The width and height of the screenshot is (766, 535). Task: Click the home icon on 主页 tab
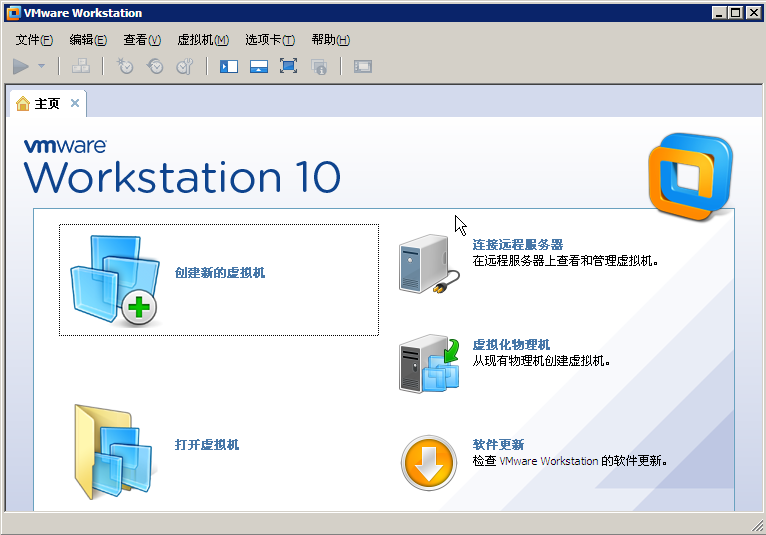pos(22,103)
